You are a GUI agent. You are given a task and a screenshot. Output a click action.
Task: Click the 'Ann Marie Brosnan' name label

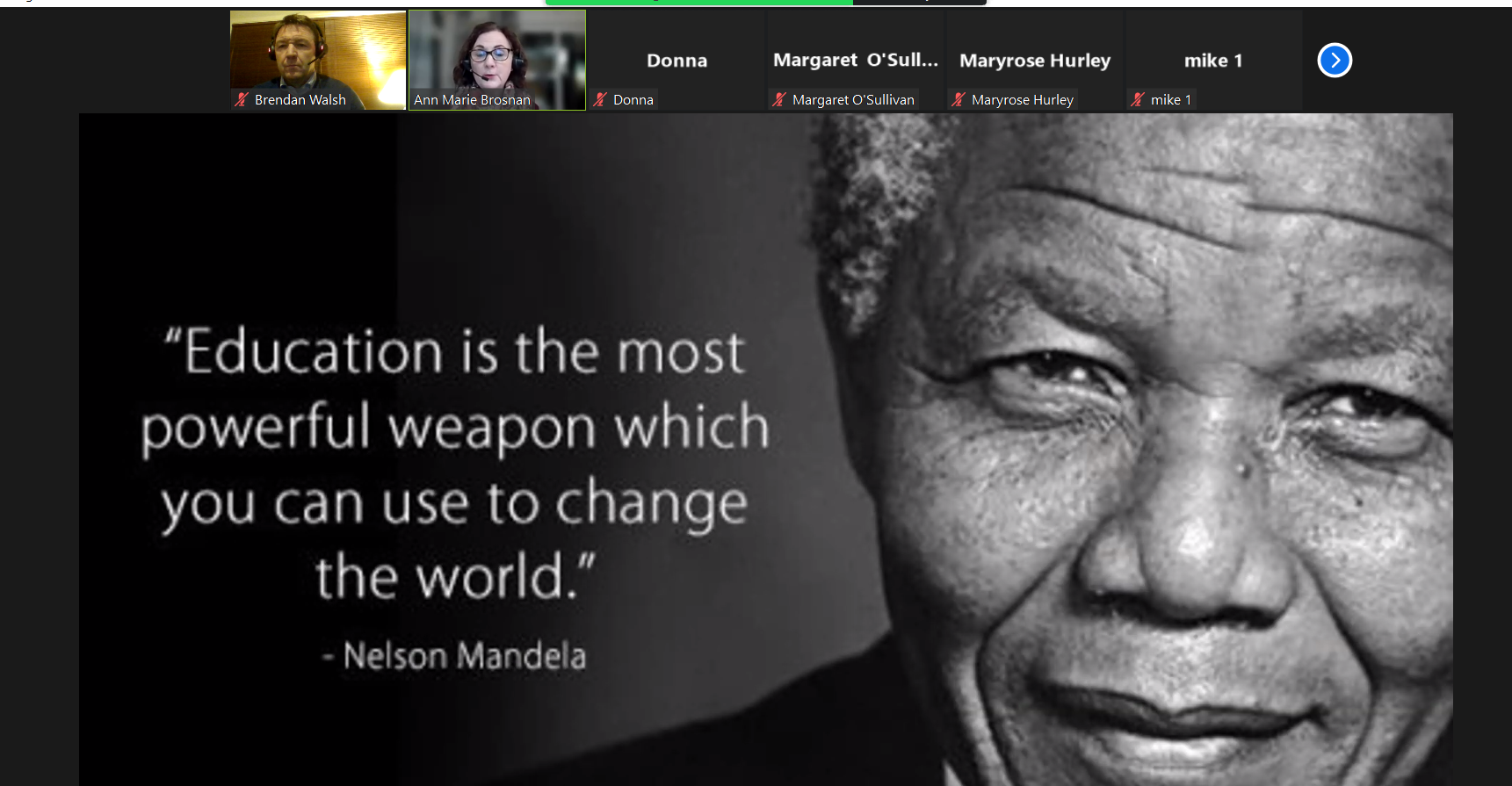[x=473, y=100]
